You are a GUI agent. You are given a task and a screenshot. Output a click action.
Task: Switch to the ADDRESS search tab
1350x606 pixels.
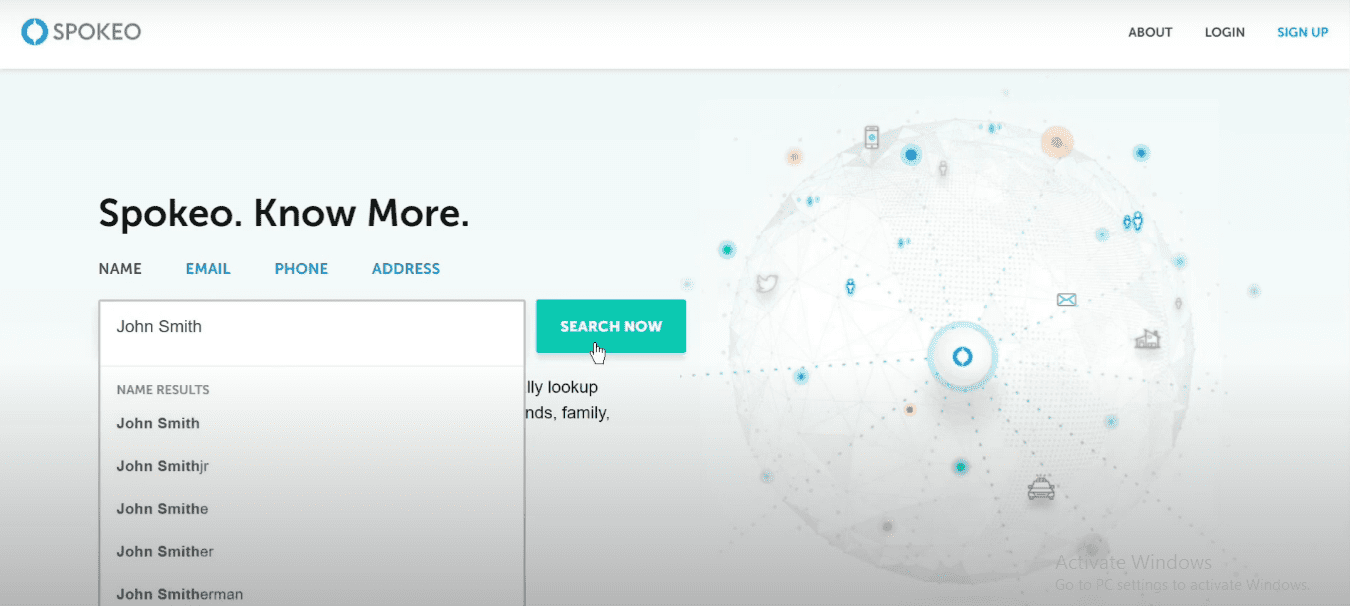pyautogui.click(x=405, y=269)
